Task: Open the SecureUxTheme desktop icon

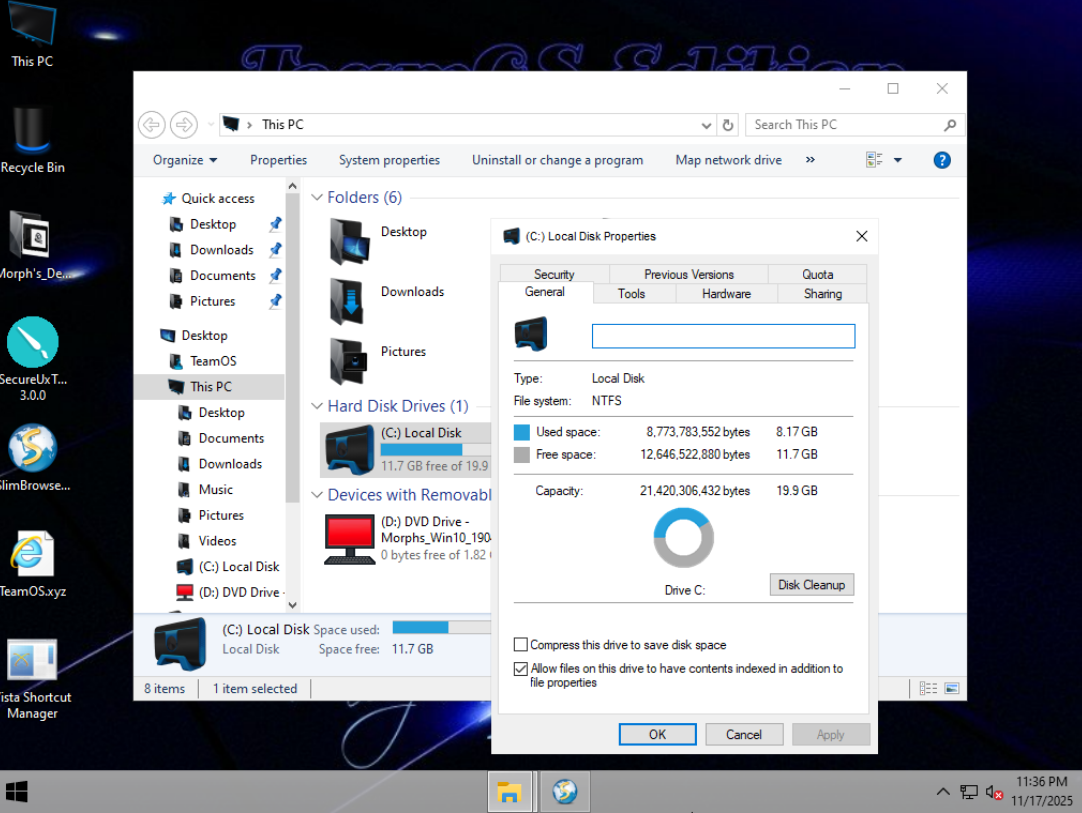Action: click(x=32, y=343)
